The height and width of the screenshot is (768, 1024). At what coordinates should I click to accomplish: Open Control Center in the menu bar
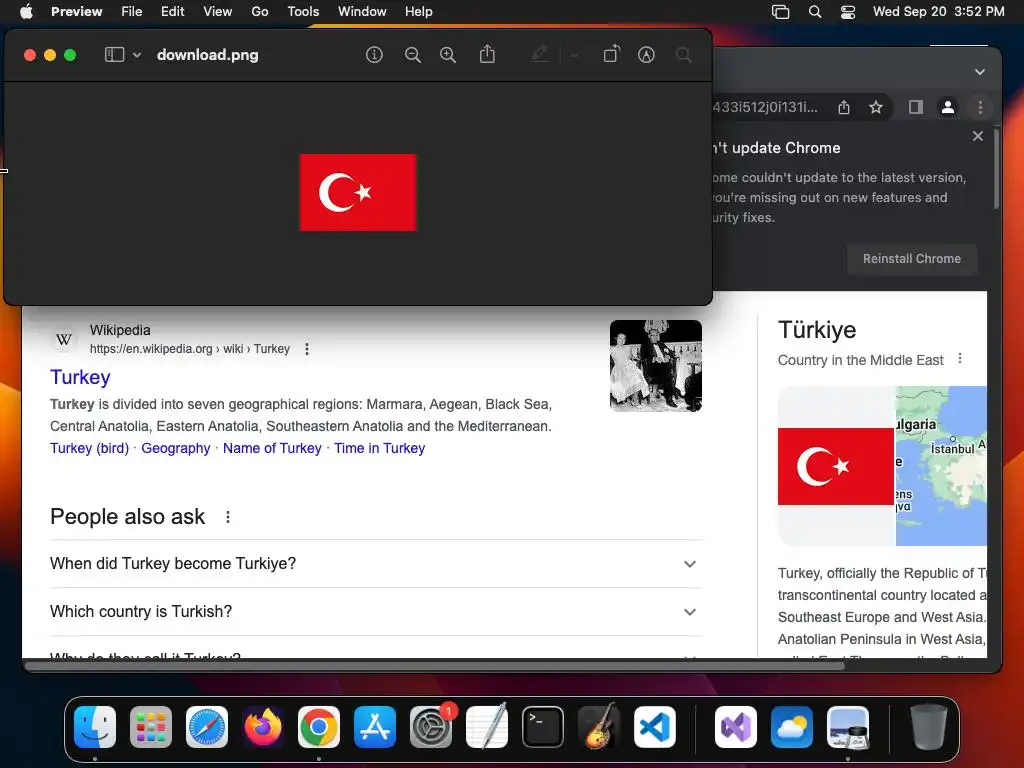pos(848,11)
